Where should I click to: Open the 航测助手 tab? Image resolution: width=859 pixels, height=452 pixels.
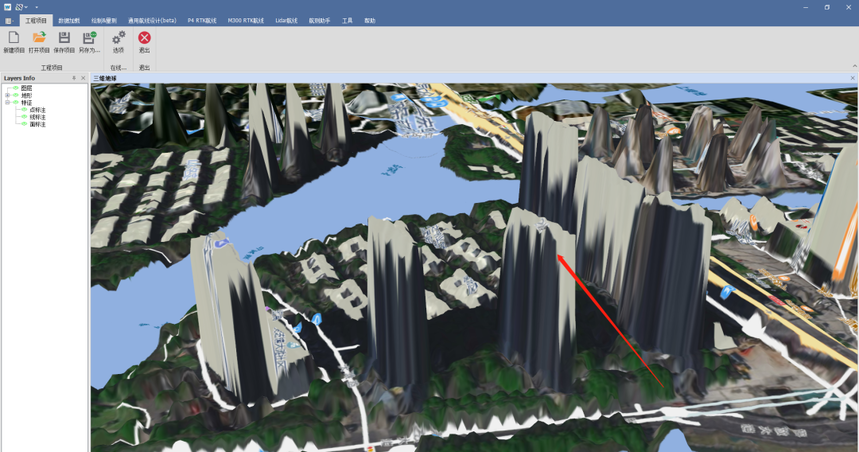(319, 21)
